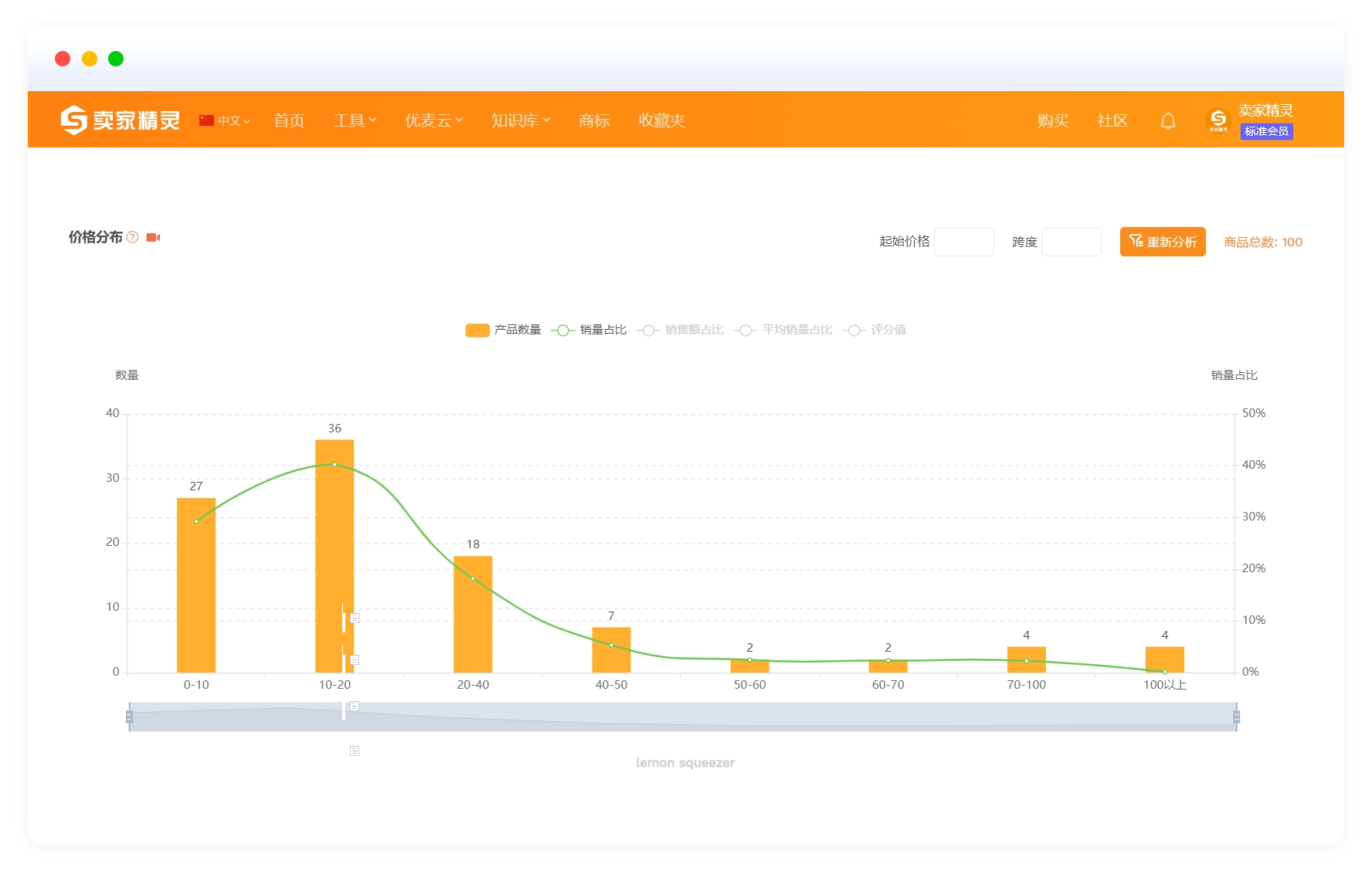Click the 100以上 price bar
1372x888 pixels.
[1165, 659]
